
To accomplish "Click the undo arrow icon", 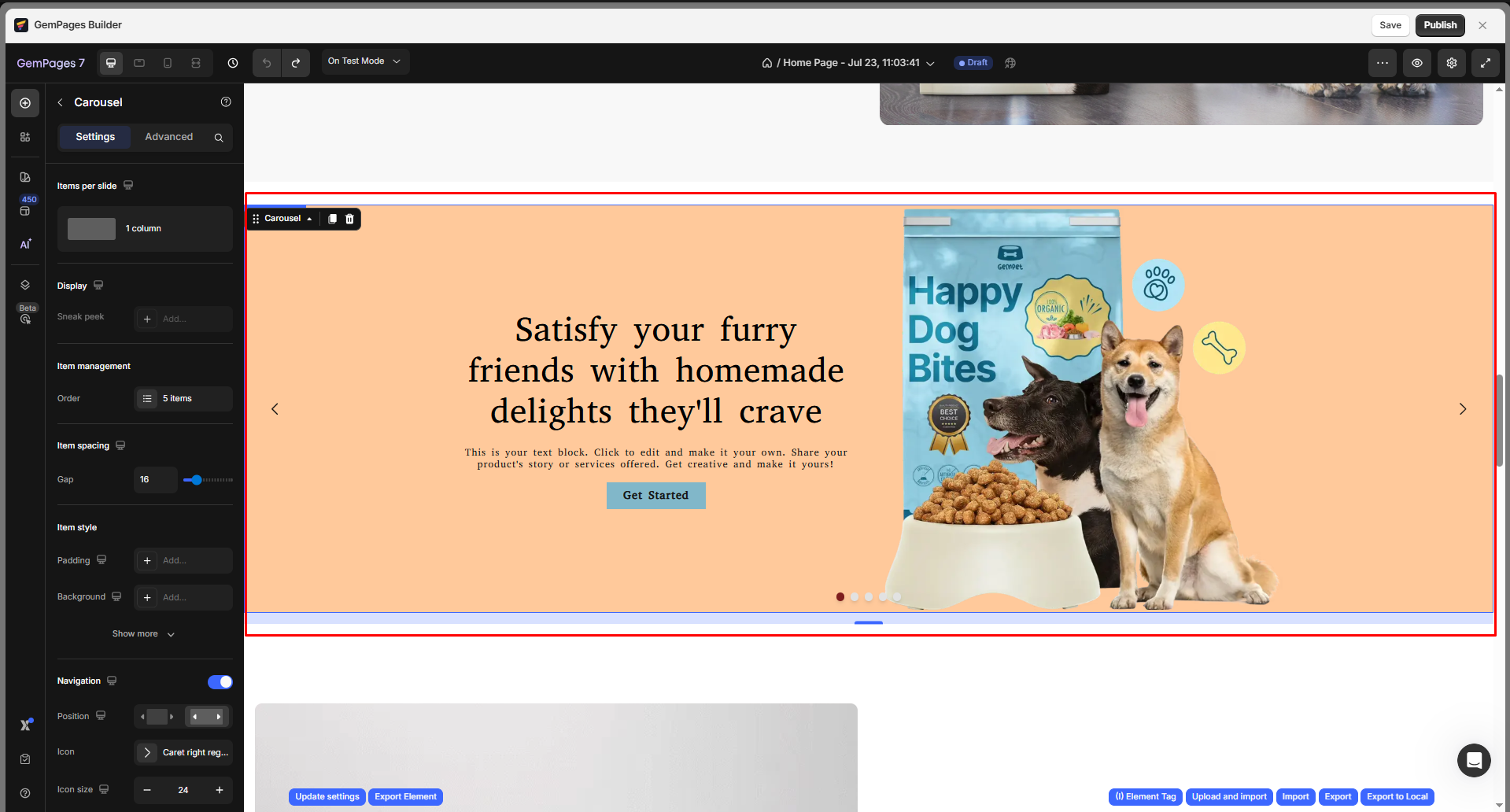I will pos(267,63).
